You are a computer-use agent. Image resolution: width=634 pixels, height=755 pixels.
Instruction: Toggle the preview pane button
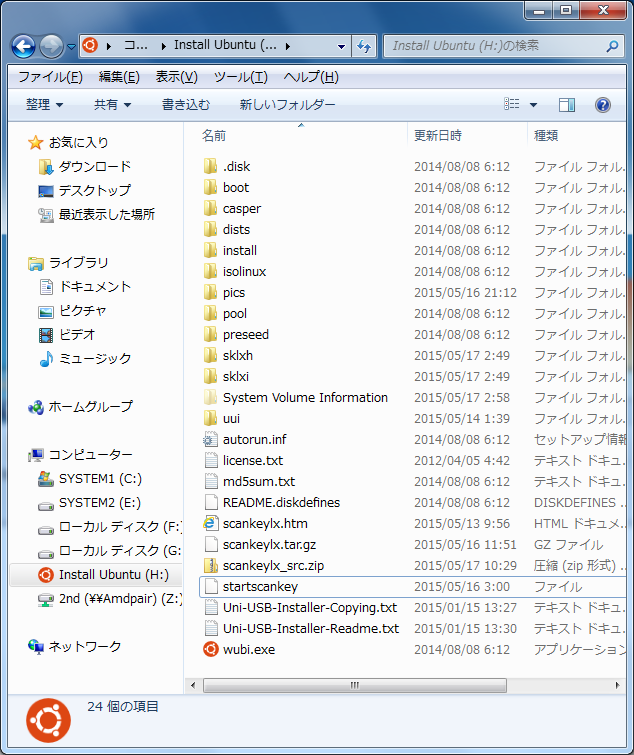[567, 104]
